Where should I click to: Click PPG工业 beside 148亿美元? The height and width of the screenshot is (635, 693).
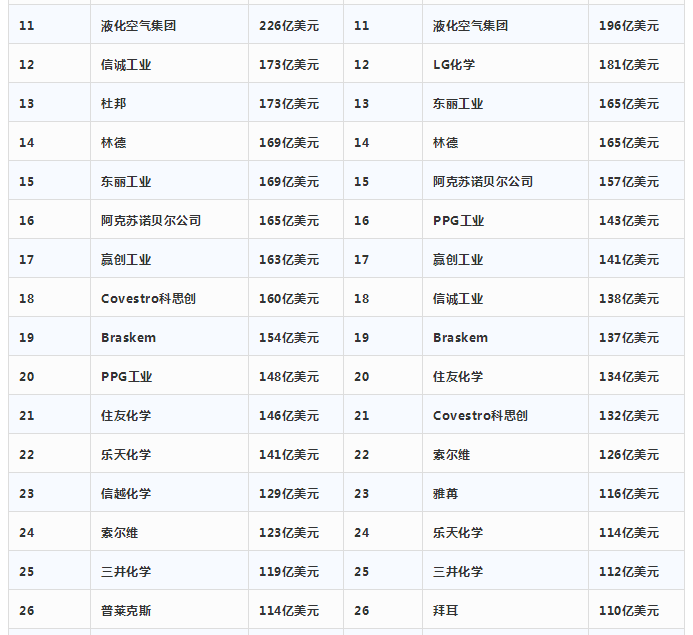[126, 376]
